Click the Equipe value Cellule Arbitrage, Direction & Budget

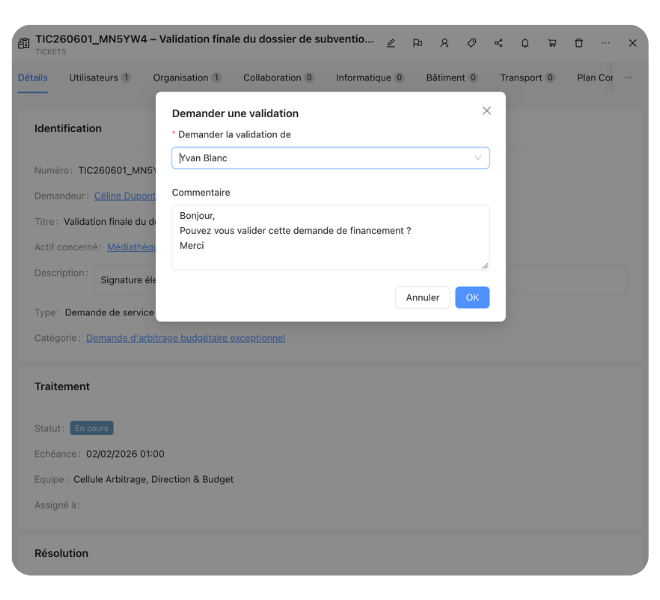(153, 479)
